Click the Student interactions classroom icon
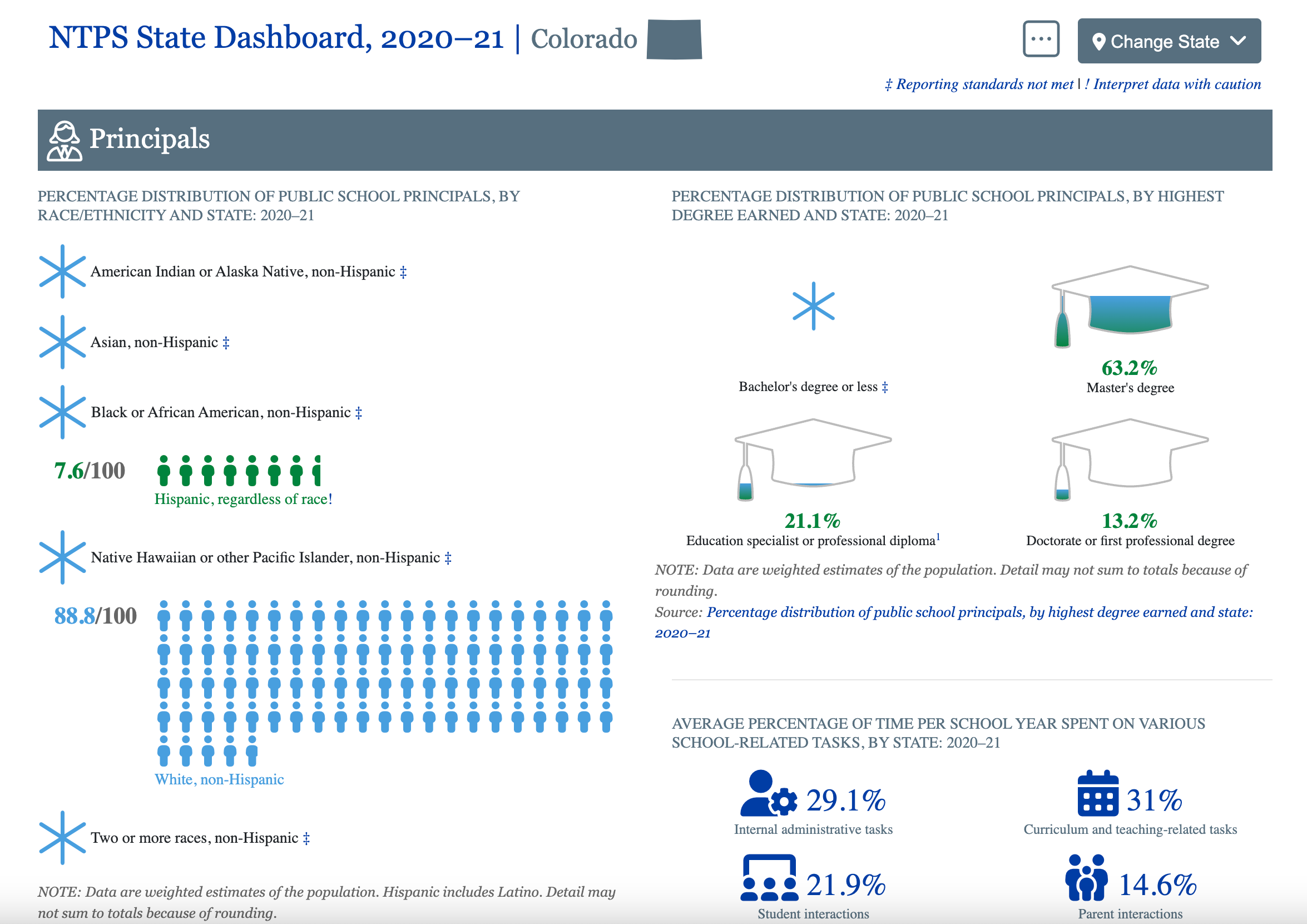1307x924 pixels. coord(769,877)
